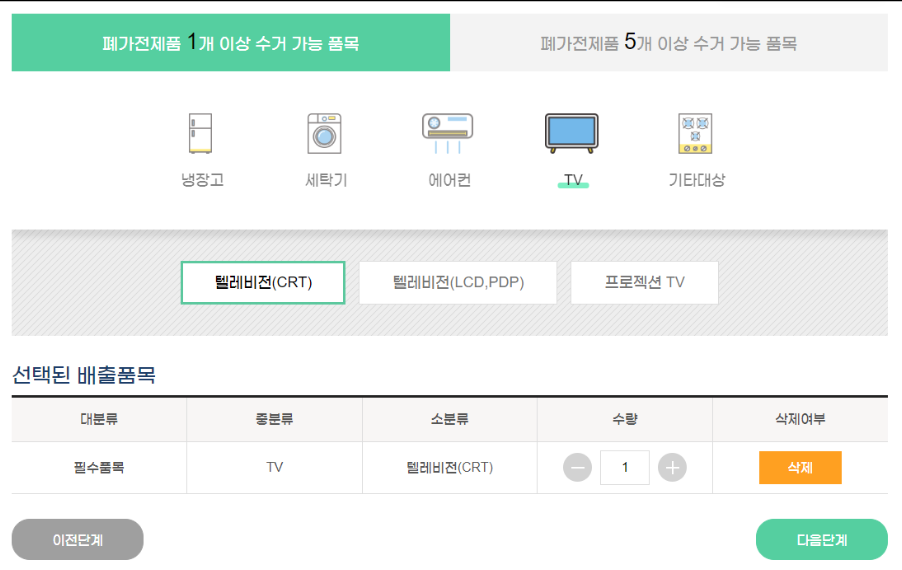Image resolution: width=902 pixels, height=570 pixels.
Task: Click the 텔레비전(CRT) cell under 소분류
Action: (x=450, y=468)
